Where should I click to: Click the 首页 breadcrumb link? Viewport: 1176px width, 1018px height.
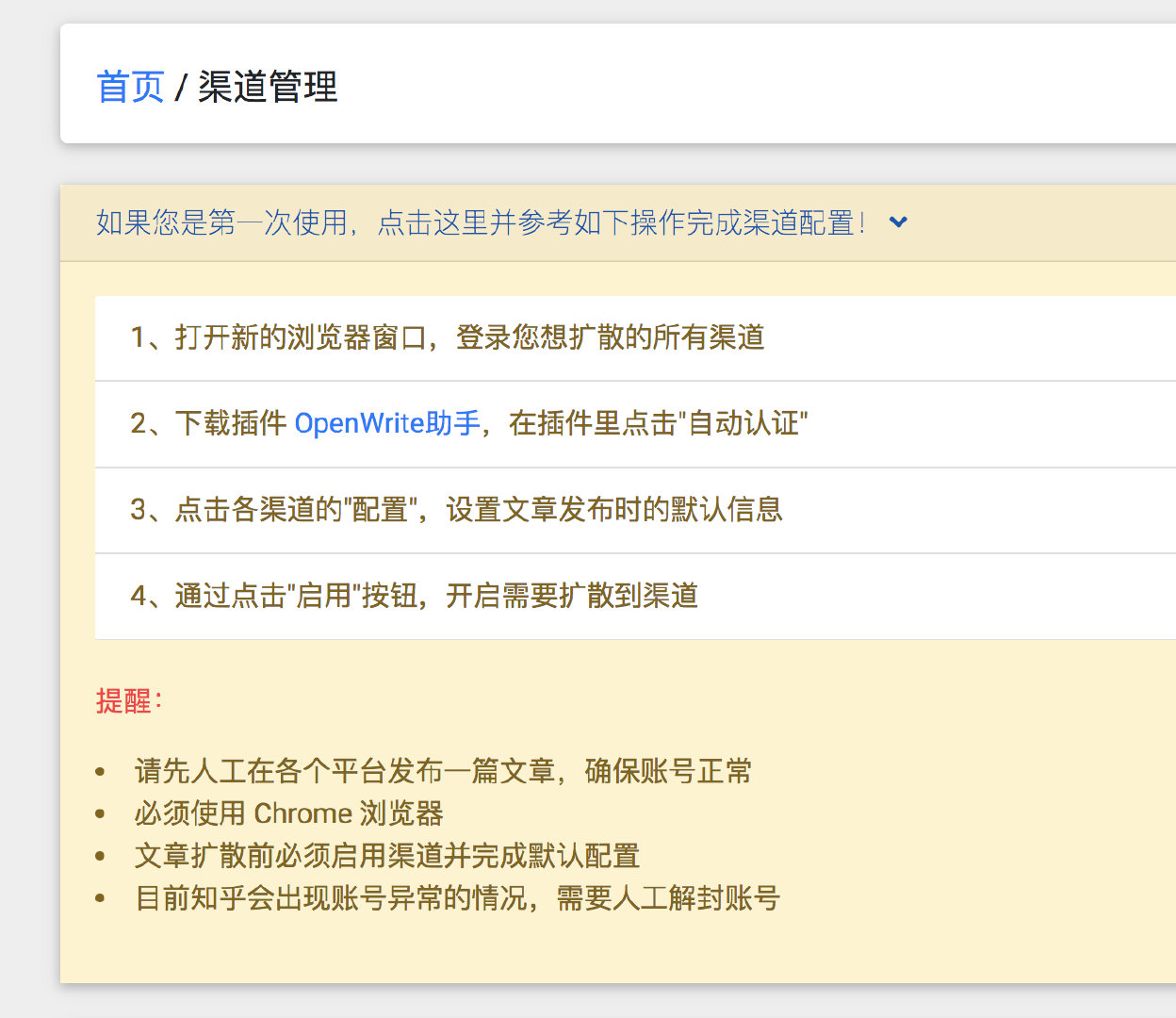pos(130,87)
